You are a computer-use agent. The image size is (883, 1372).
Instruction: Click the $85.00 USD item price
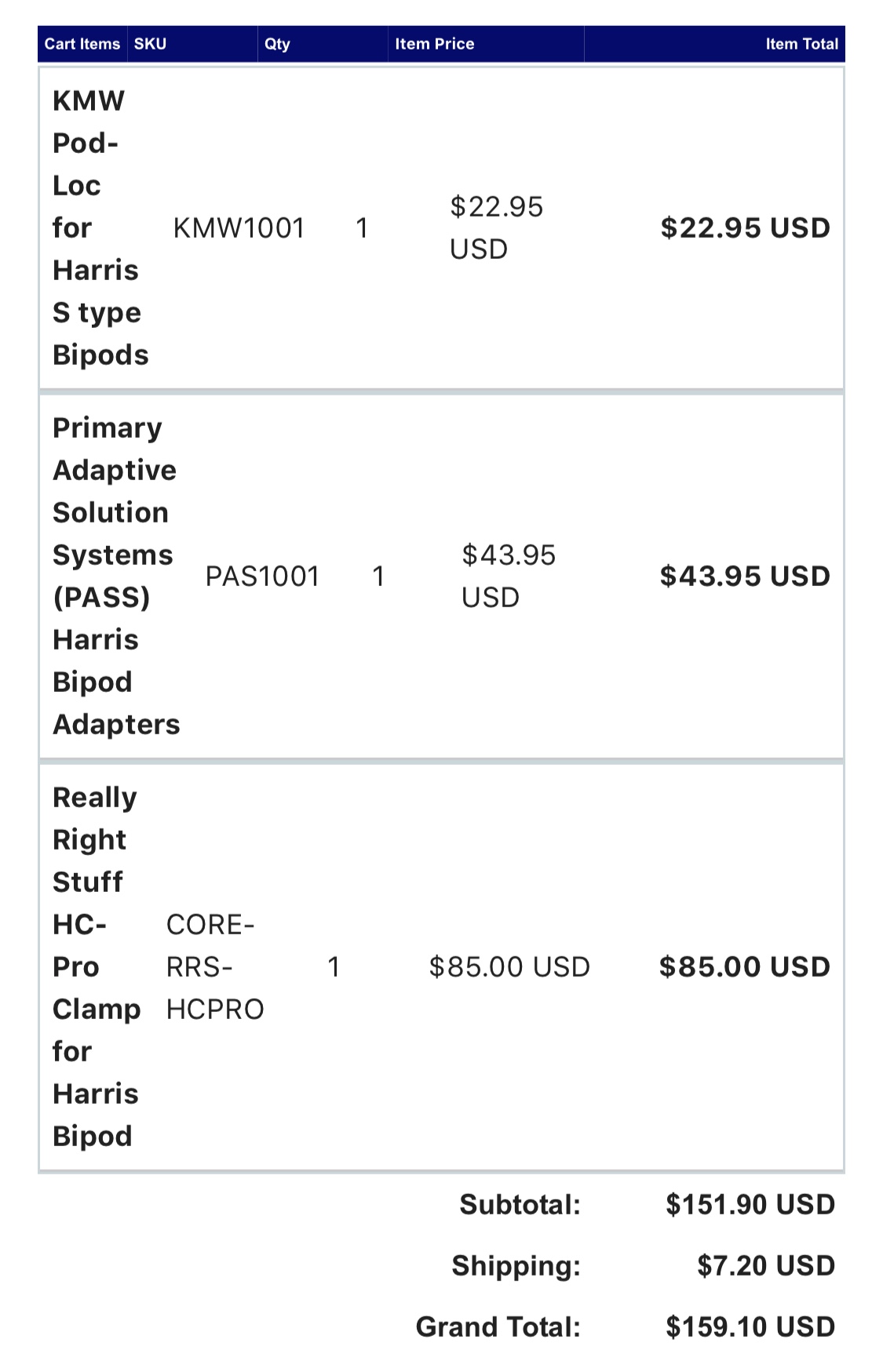point(509,966)
